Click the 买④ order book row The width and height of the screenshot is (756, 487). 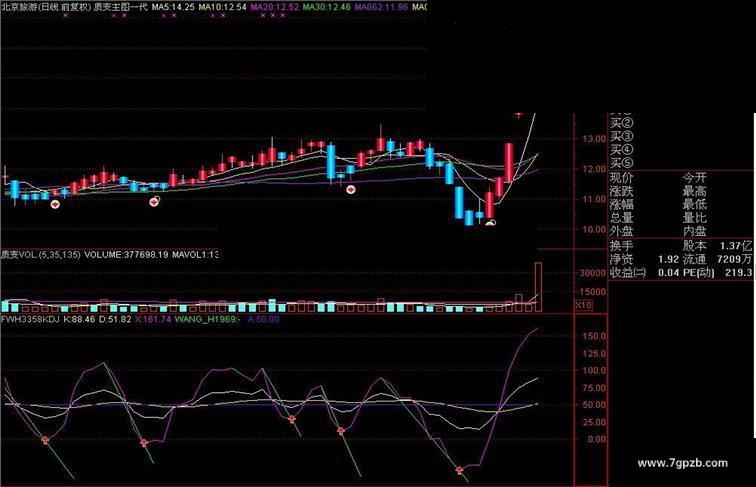click(622, 150)
